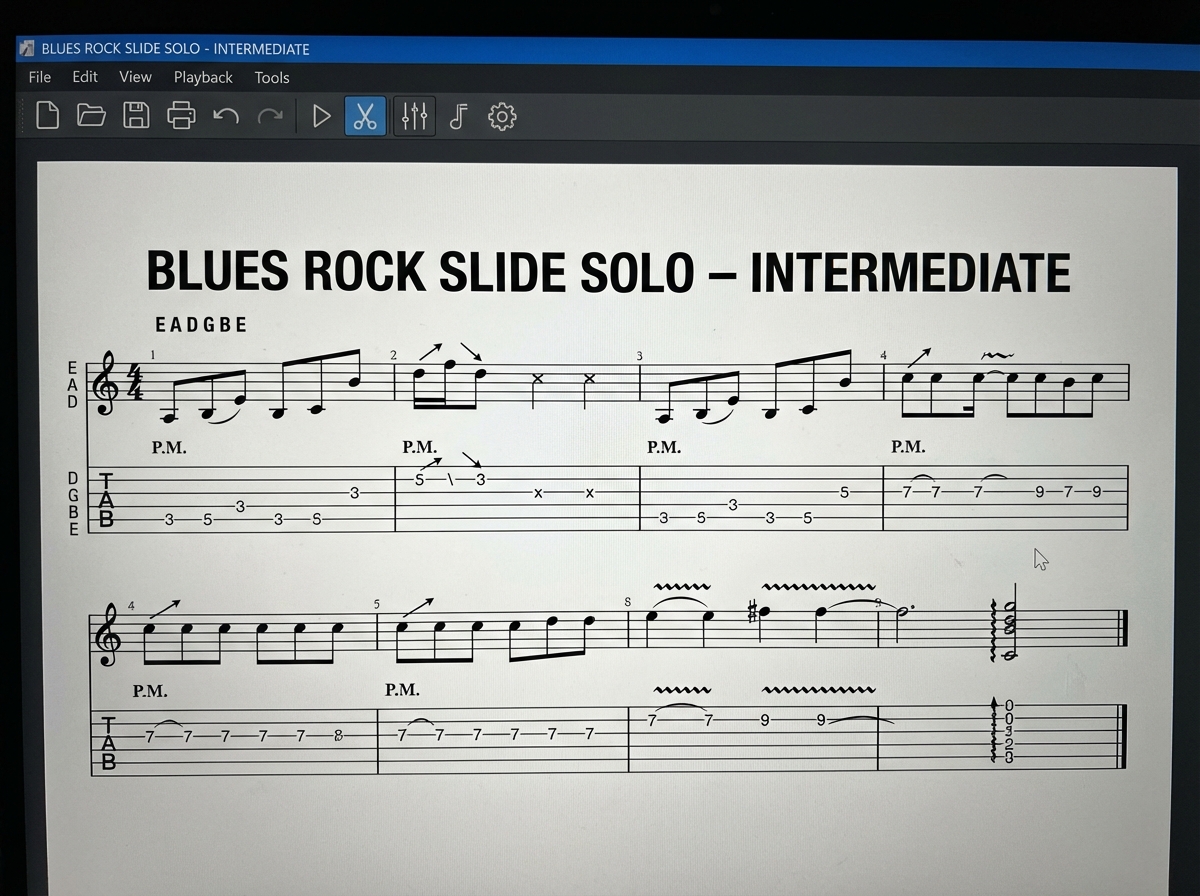Print the tablature score
The height and width of the screenshot is (896, 1200).
click(183, 116)
